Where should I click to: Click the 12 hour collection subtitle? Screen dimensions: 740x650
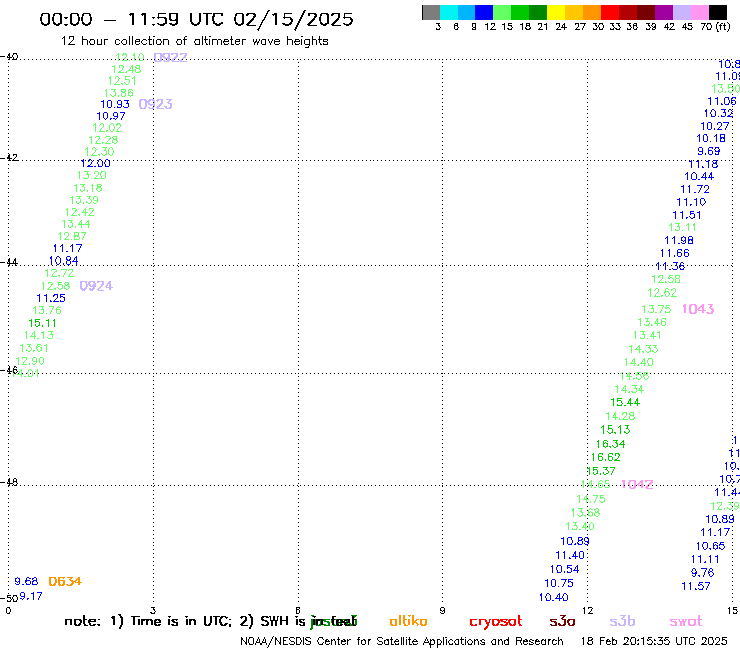[194, 41]
